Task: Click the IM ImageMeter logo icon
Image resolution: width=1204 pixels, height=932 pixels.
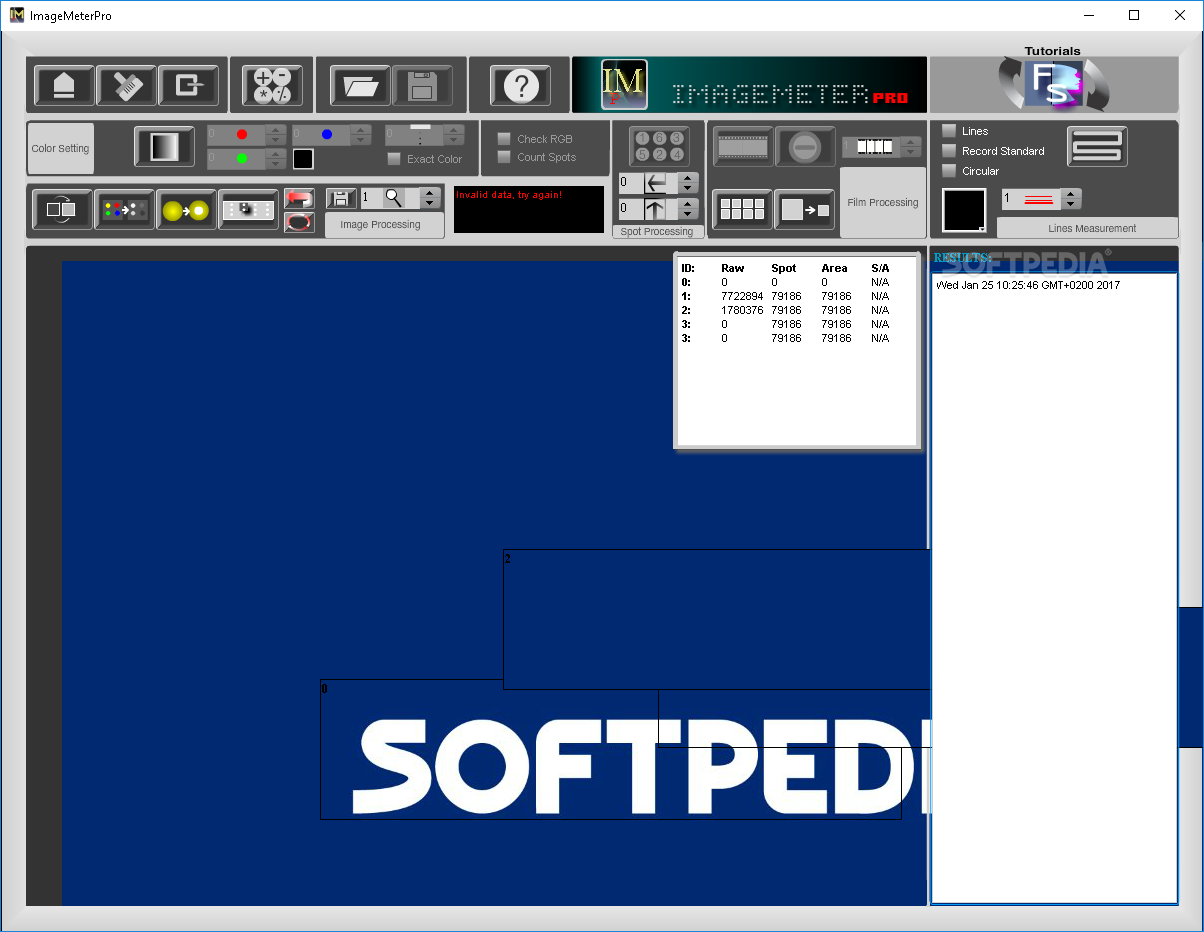Action: 624,85
